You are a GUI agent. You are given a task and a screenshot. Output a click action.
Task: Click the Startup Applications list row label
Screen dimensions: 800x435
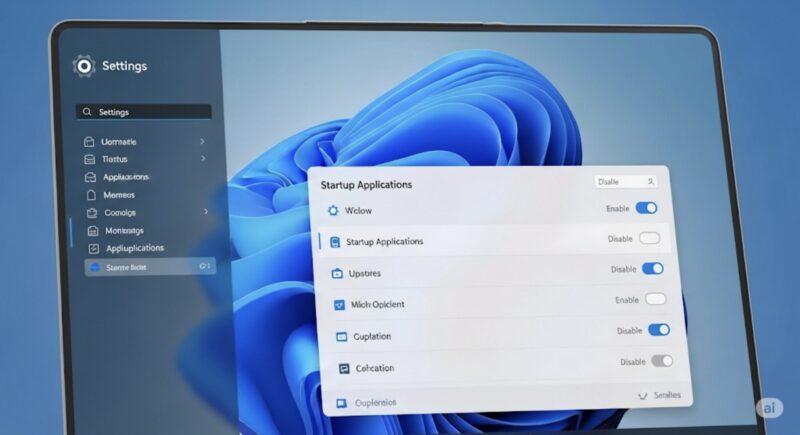(385, 242)
